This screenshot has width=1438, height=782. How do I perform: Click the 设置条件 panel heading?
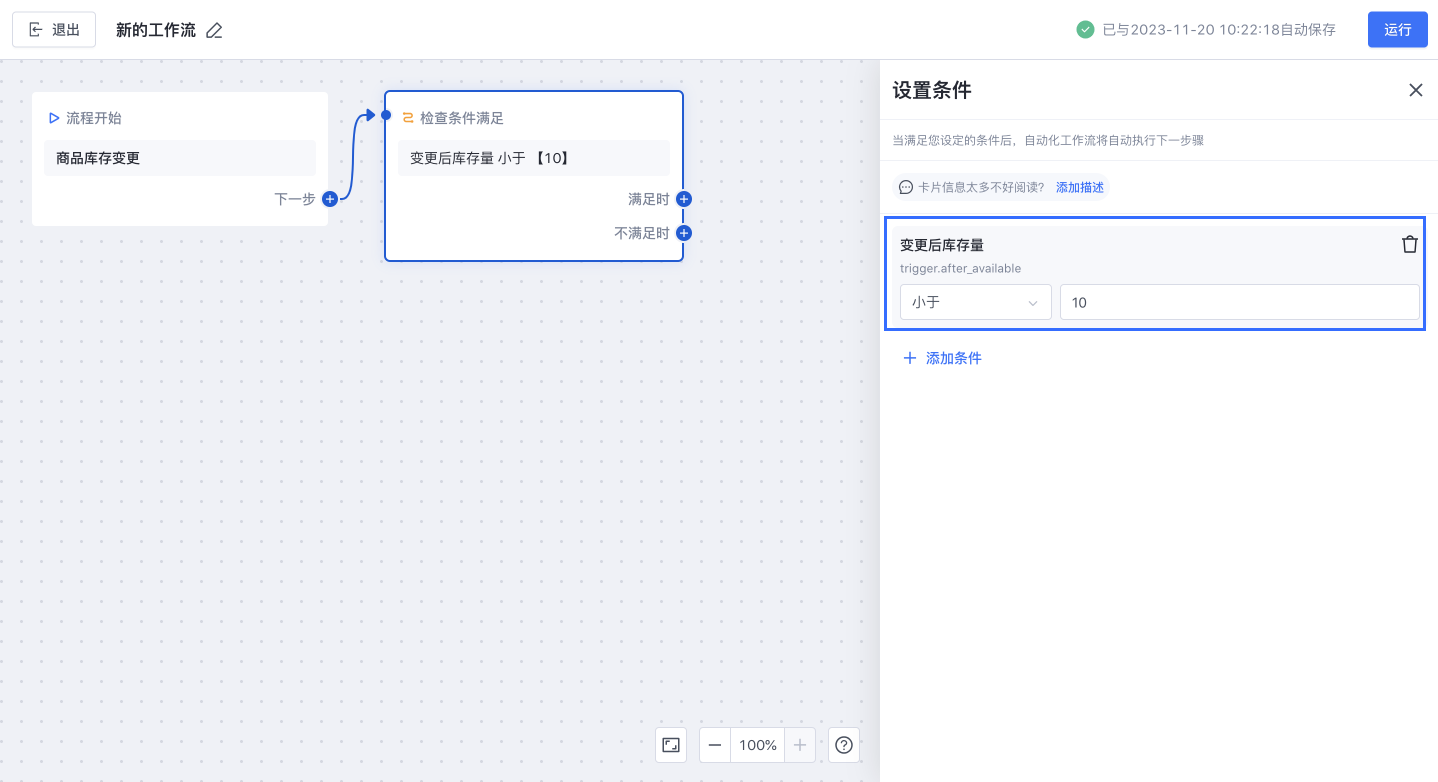[x=932, y=90]
